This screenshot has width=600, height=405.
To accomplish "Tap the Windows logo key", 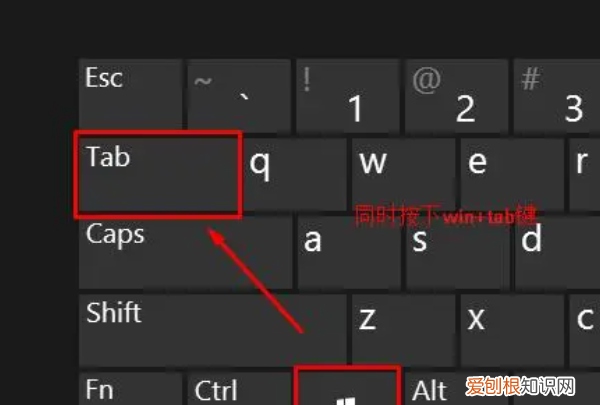I will point(347,387).
